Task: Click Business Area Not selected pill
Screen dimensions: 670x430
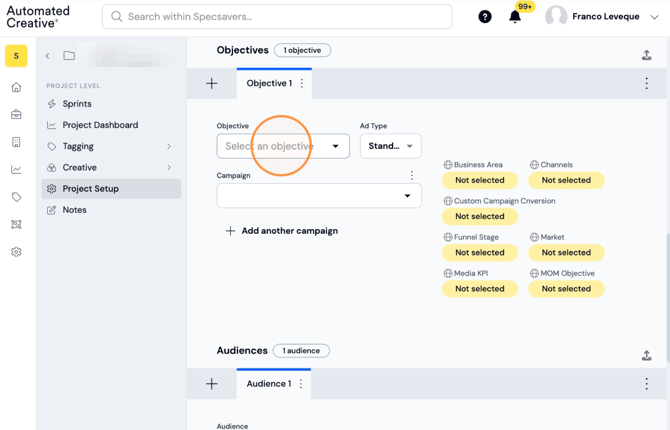Action: click(x=480, y=180)
